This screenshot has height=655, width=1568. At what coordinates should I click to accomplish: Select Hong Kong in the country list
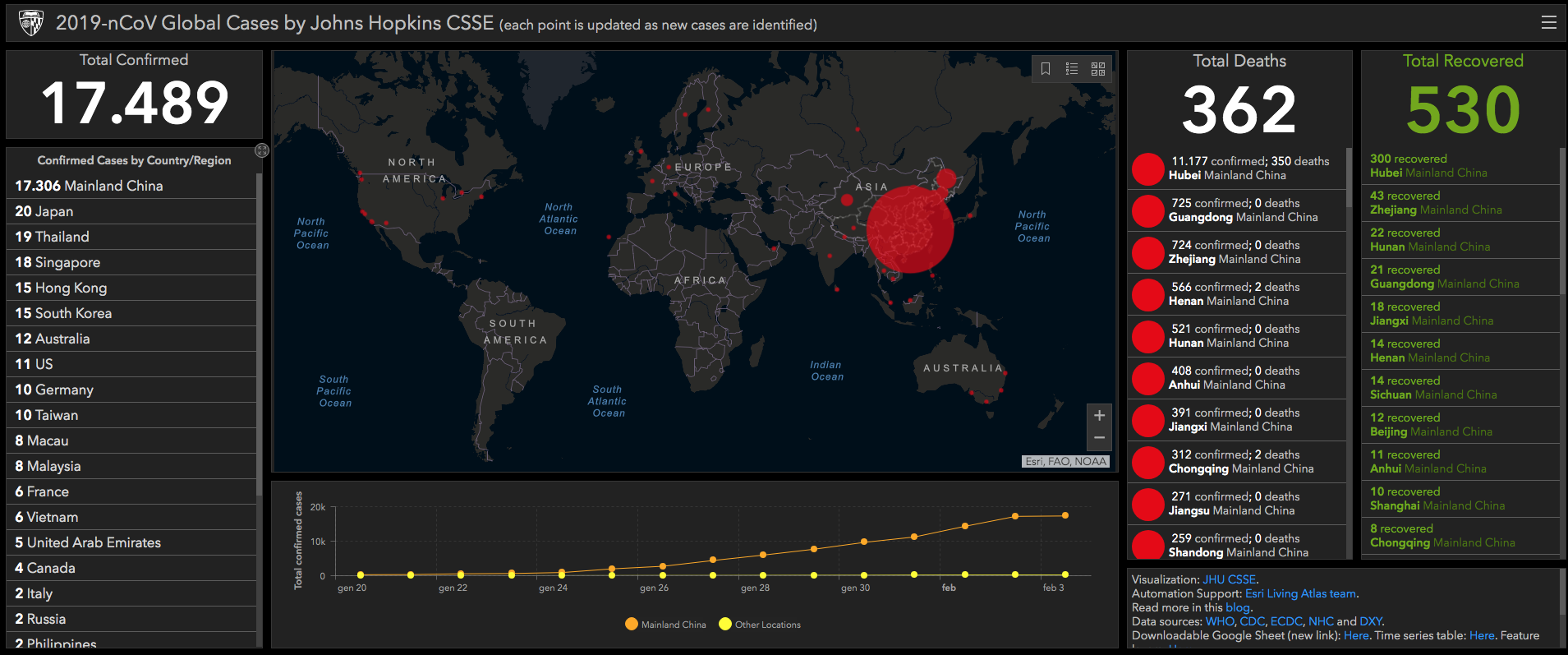point(131,288)
